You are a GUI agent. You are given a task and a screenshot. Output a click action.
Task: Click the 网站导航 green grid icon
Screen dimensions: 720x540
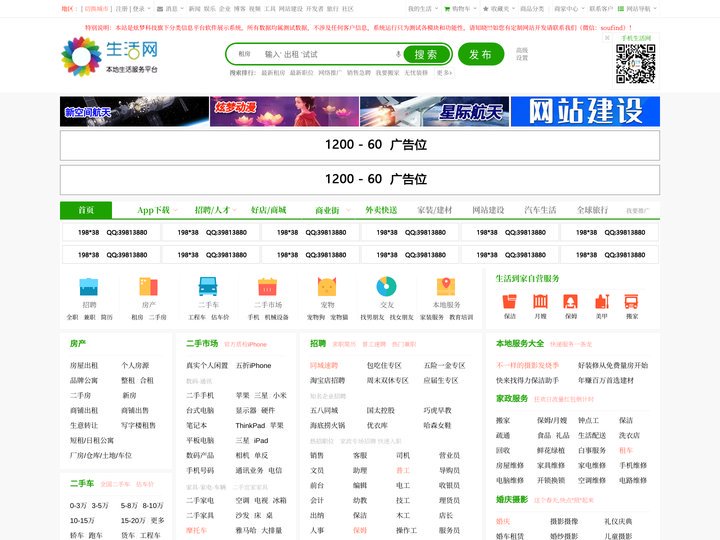(621, 9)
